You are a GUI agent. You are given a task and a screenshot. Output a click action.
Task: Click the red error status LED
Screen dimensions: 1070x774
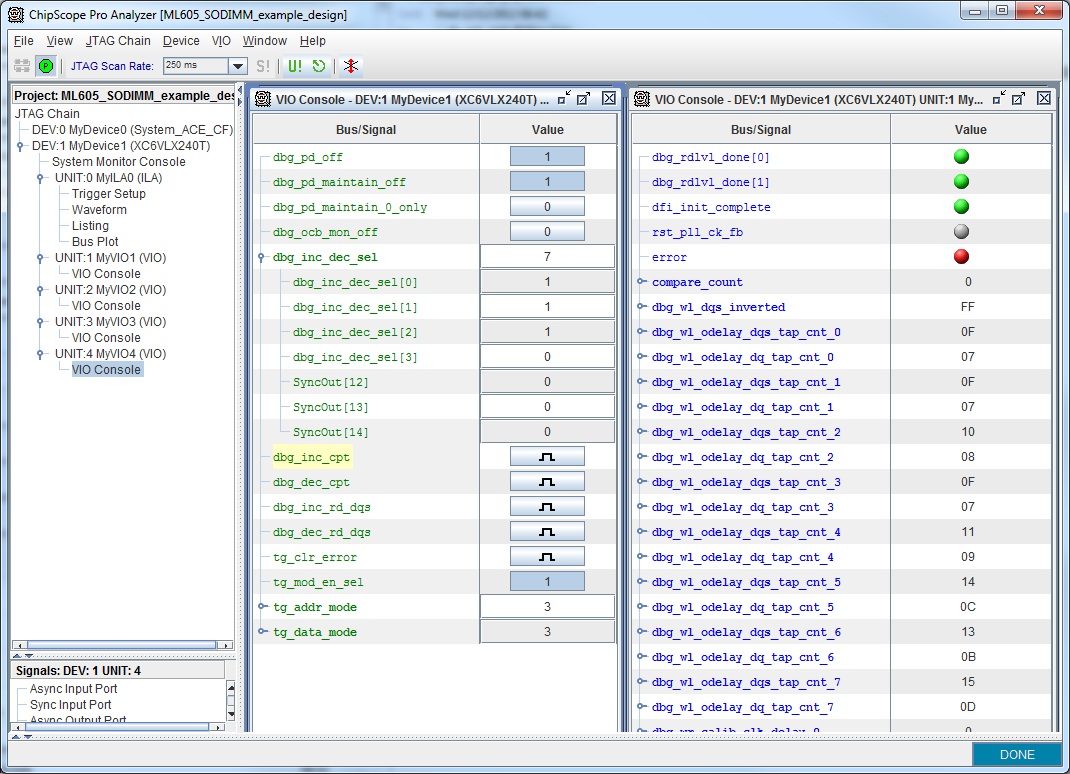961,257
